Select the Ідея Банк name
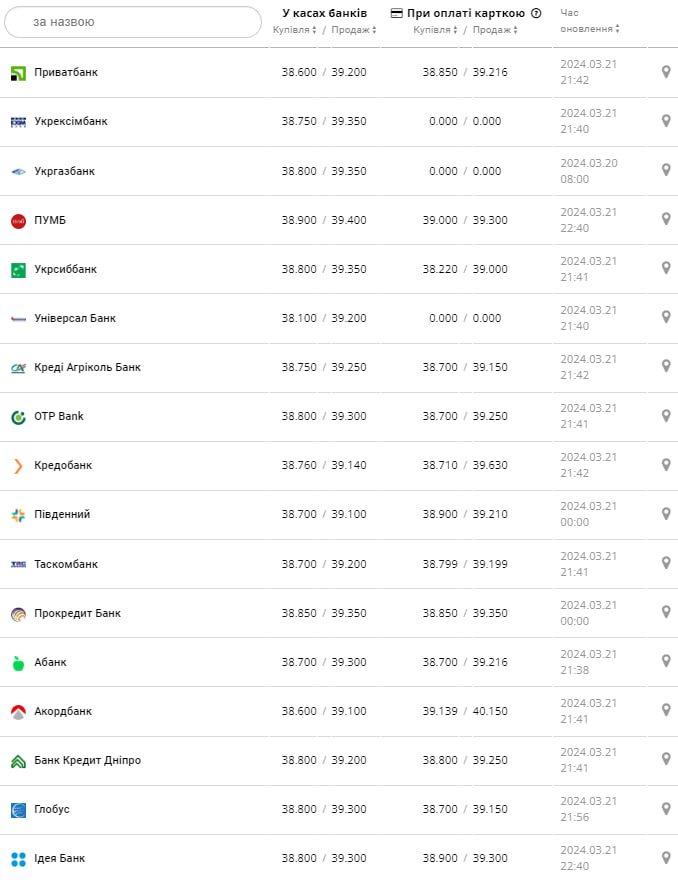 click(59, 858)
